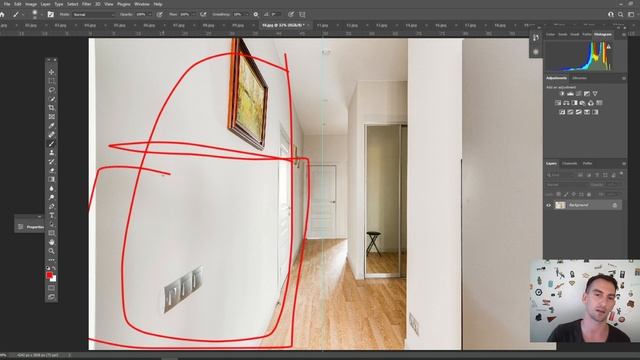Open the Smoothing value dropdown
Viewport: 640px width, 360px height.
[247, 15]
